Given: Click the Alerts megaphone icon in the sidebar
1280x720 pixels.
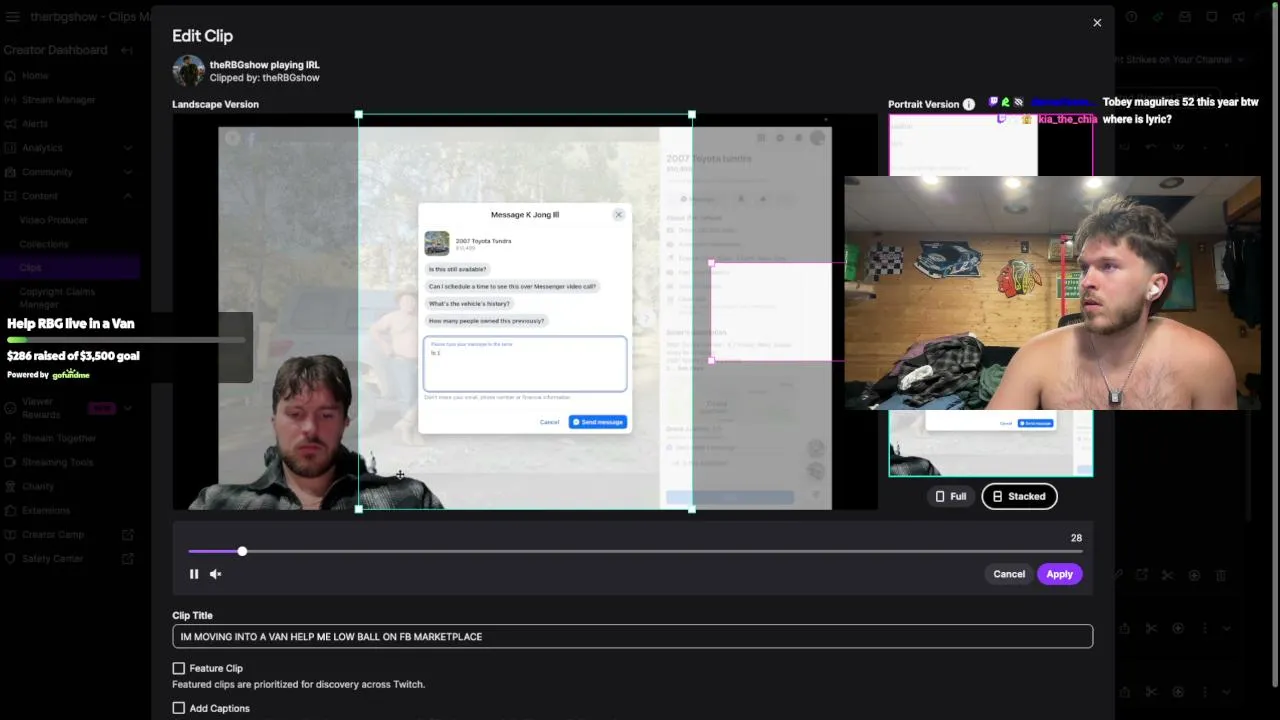Looking at the screenshot, I should (9, 124).
